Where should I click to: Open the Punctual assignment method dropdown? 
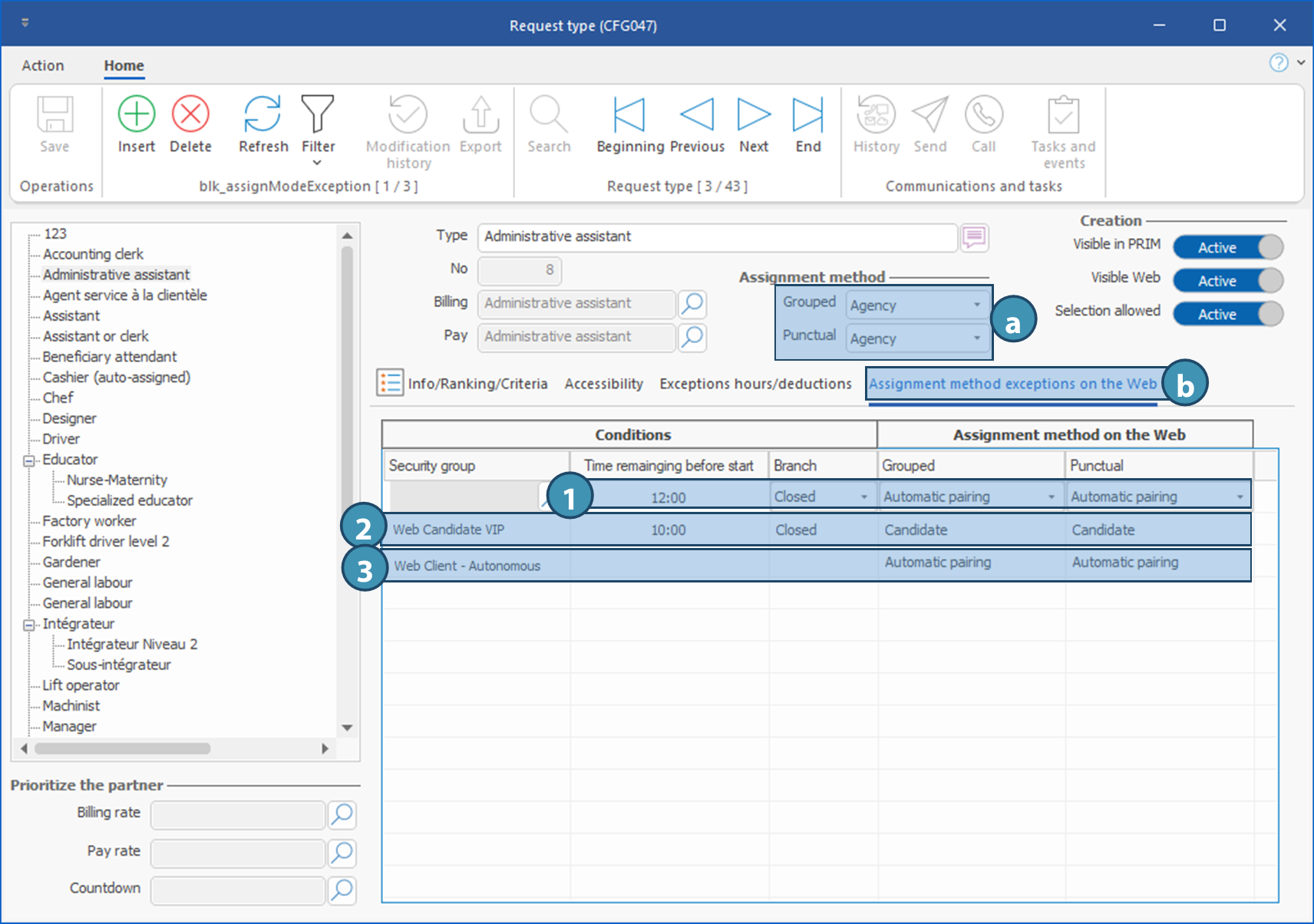click(x=976, y=338)
